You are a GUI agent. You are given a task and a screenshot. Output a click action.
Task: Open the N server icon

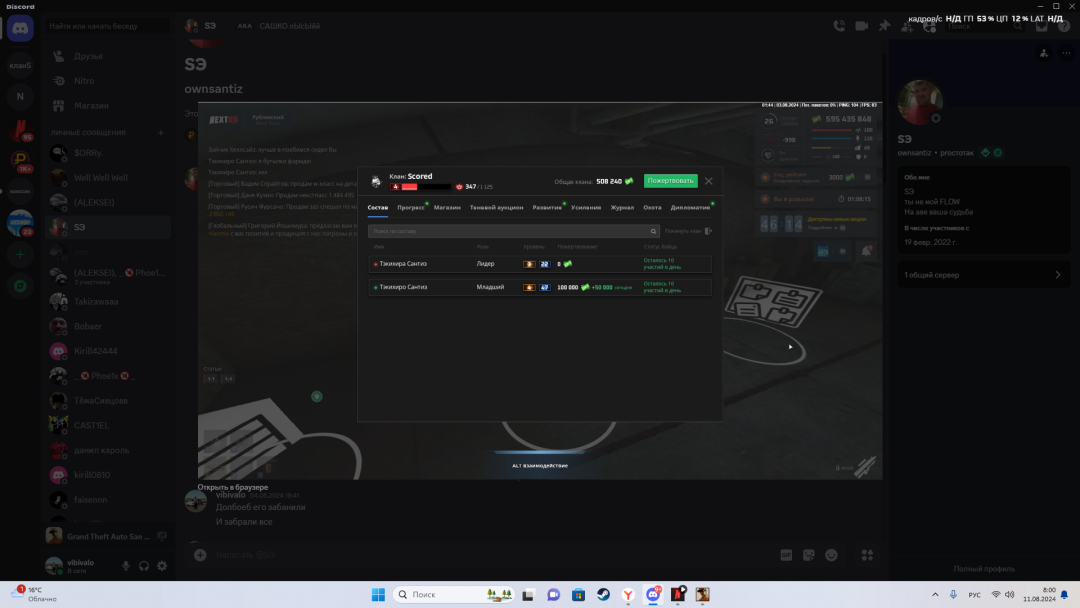coord(20,96)
